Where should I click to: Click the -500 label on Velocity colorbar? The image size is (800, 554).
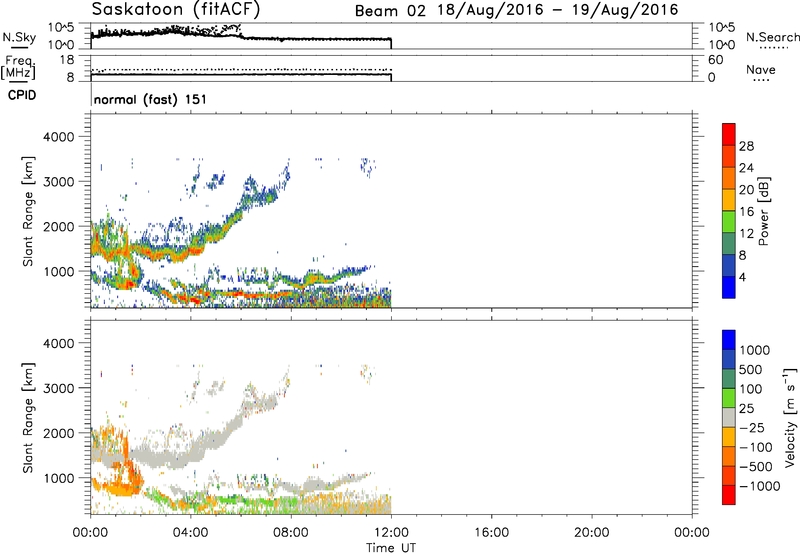click(756, 467)
